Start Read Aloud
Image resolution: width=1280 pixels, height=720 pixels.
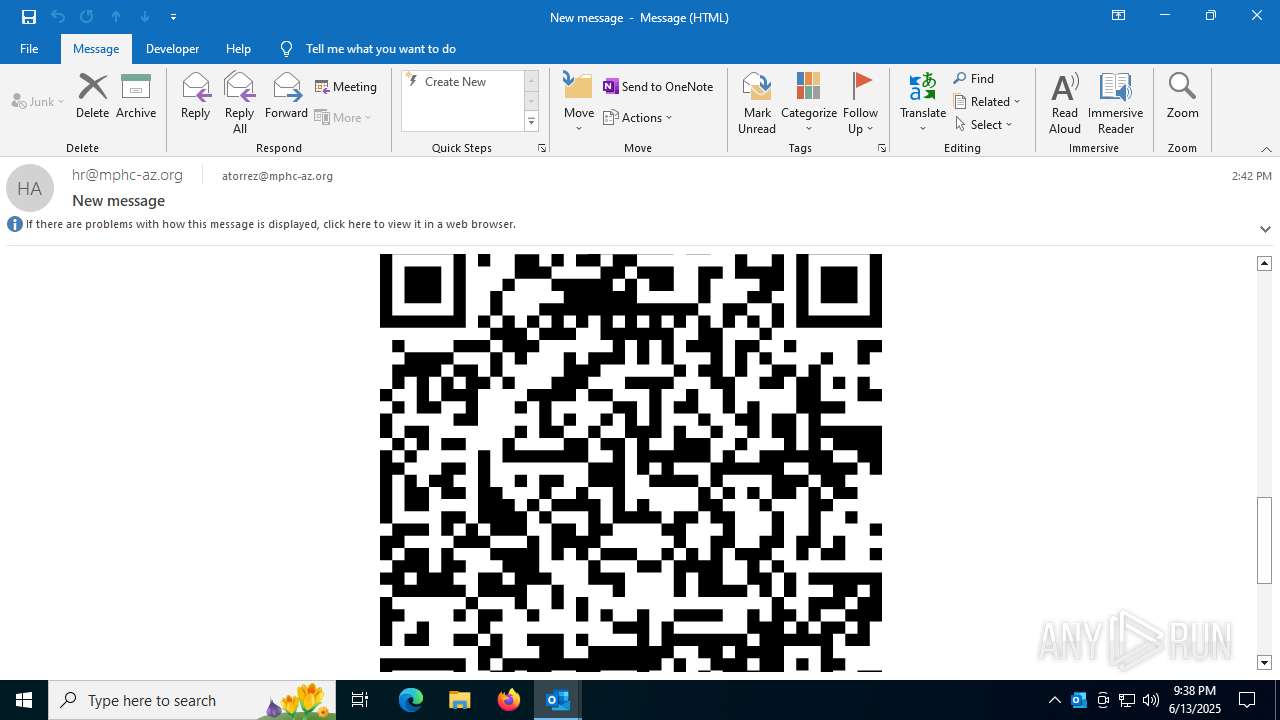[1065, 103]
